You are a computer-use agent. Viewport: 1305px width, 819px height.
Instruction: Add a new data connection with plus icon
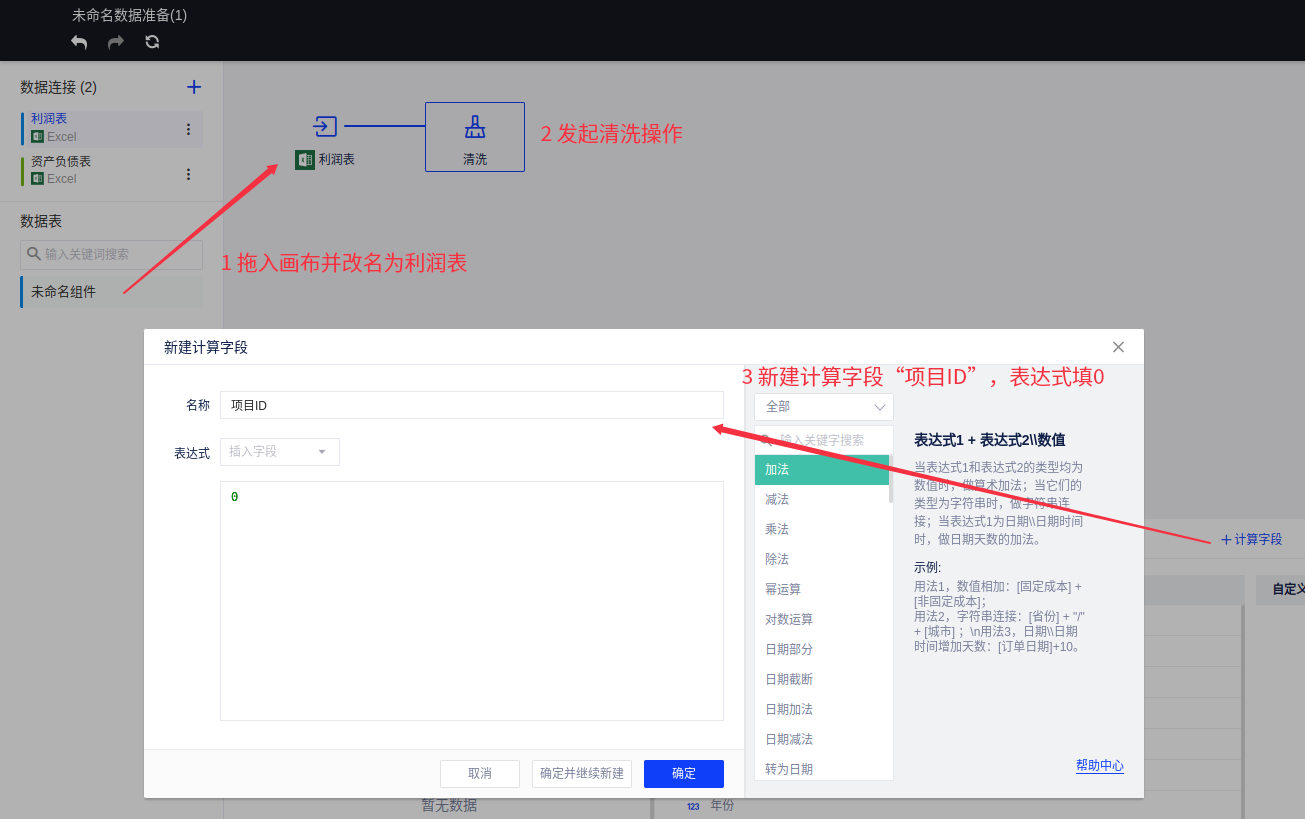coord(194,87)
